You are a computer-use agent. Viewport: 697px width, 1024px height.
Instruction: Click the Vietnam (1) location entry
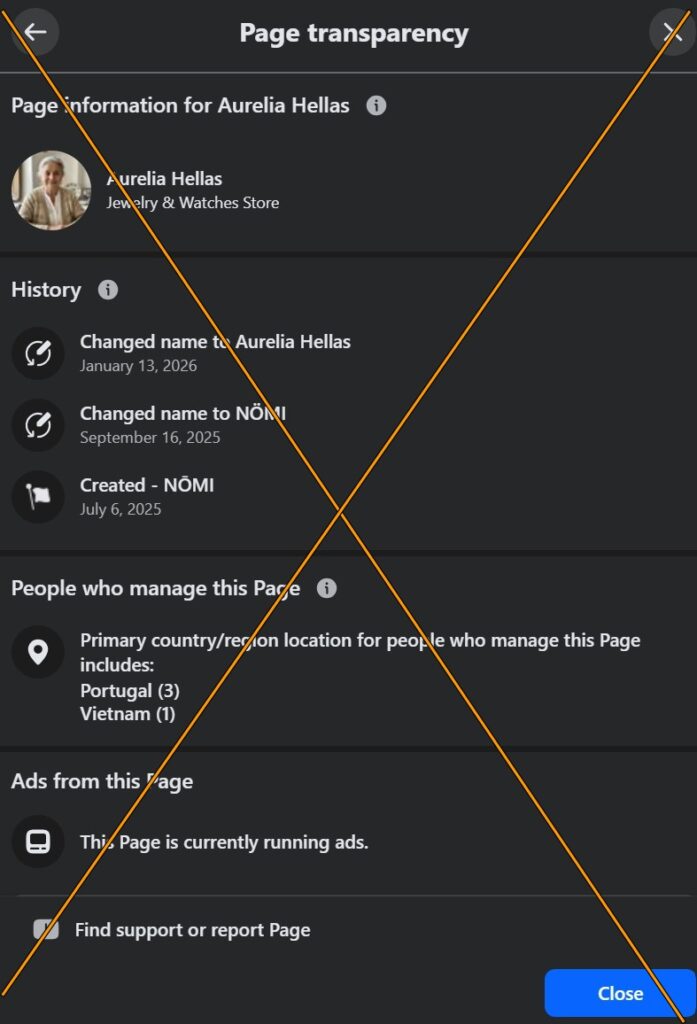128,714
